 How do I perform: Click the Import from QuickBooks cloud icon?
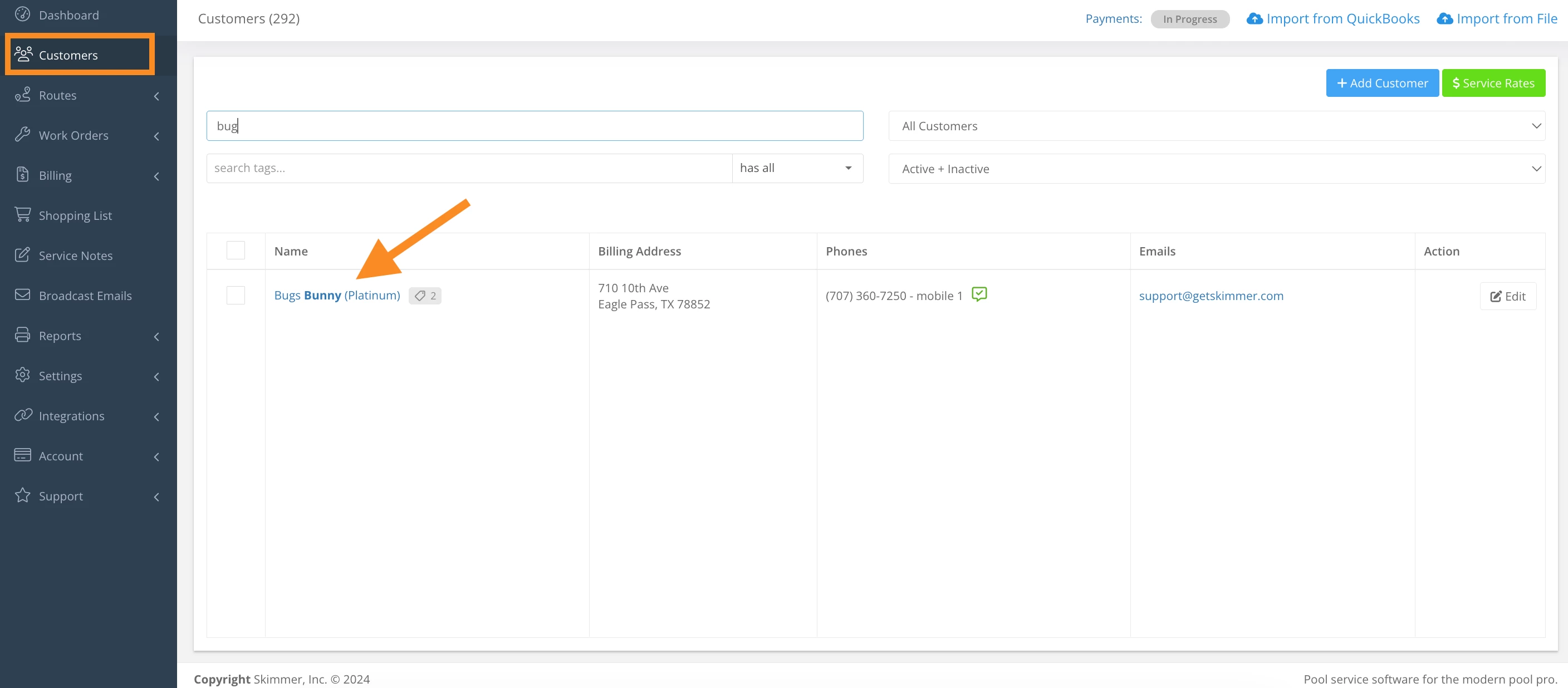(x=1255, y=19)
